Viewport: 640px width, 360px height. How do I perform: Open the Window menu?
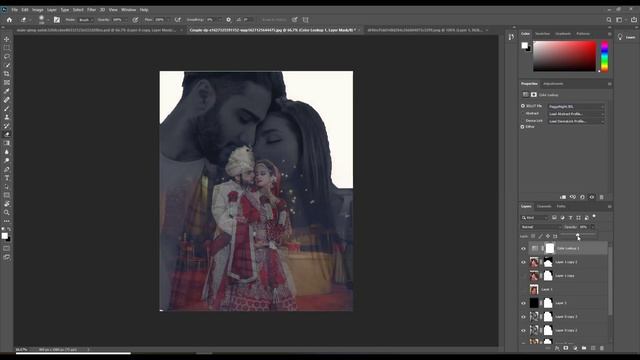pyautogui.click(x=128, y=10)
